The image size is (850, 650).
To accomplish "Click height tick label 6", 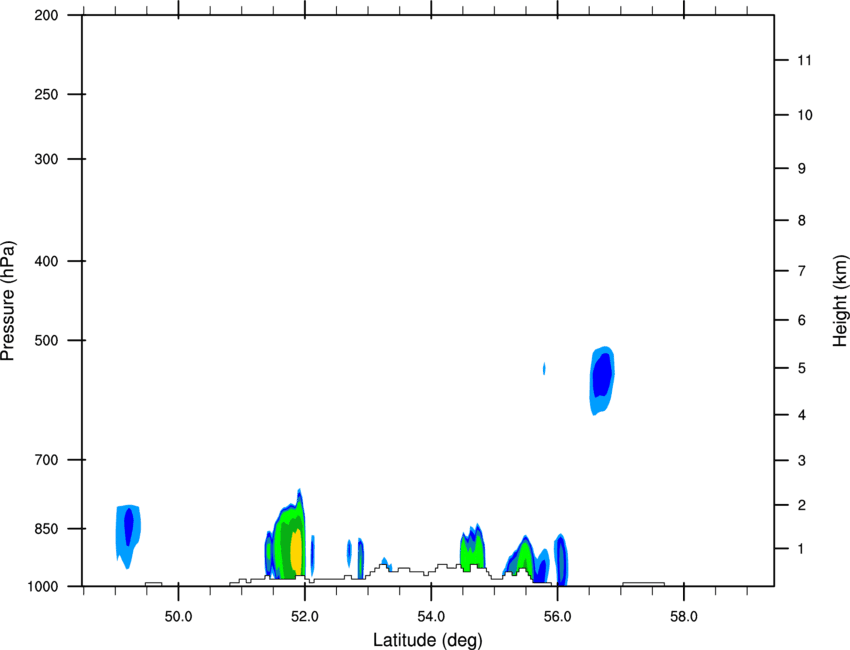I will (x=801, y=320).
